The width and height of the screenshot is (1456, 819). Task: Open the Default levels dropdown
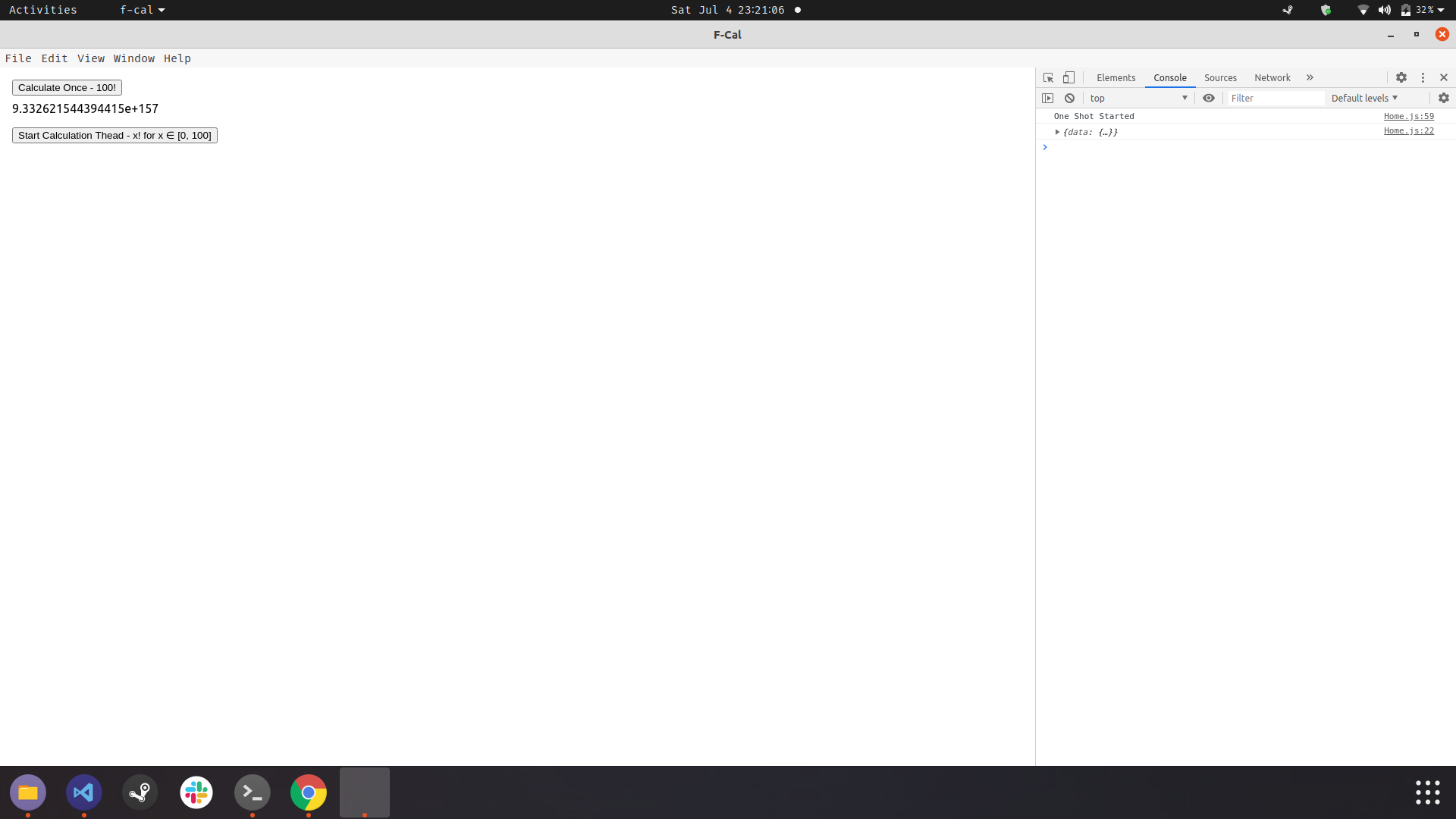(1363, 98)
